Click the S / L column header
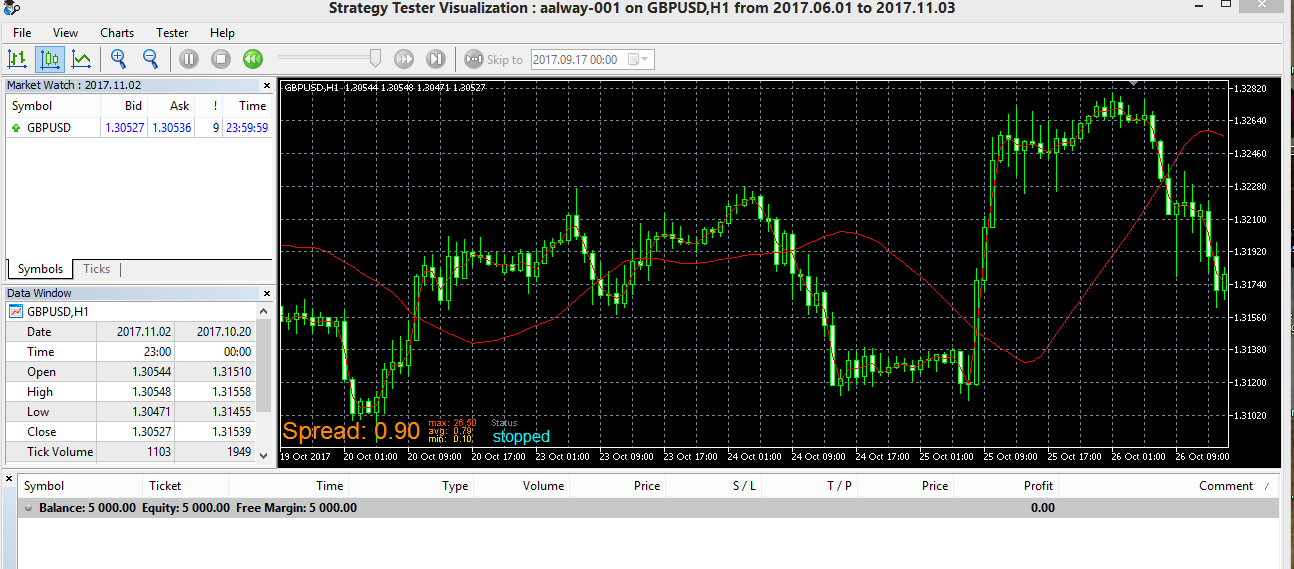Image resolution: width=1294 pixels, height=569 pixels. coord(744,486)
